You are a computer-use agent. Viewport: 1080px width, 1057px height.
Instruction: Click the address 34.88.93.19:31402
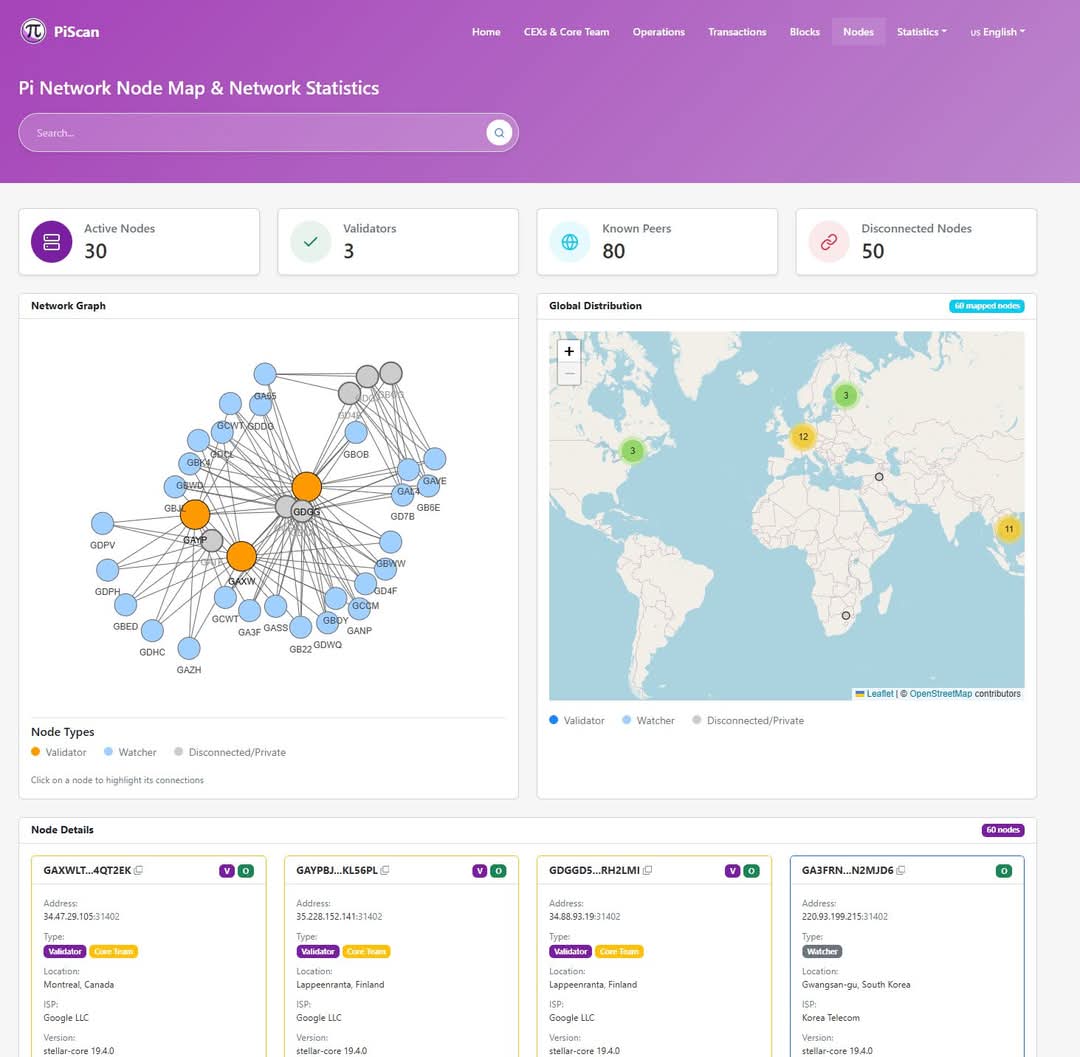point(584,917)
